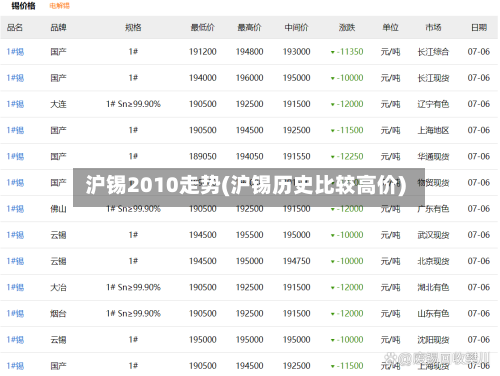Click the 佛山 brand cell
Image resolution: width=500 pixels, height=376 pixels.
click(58, 209)
